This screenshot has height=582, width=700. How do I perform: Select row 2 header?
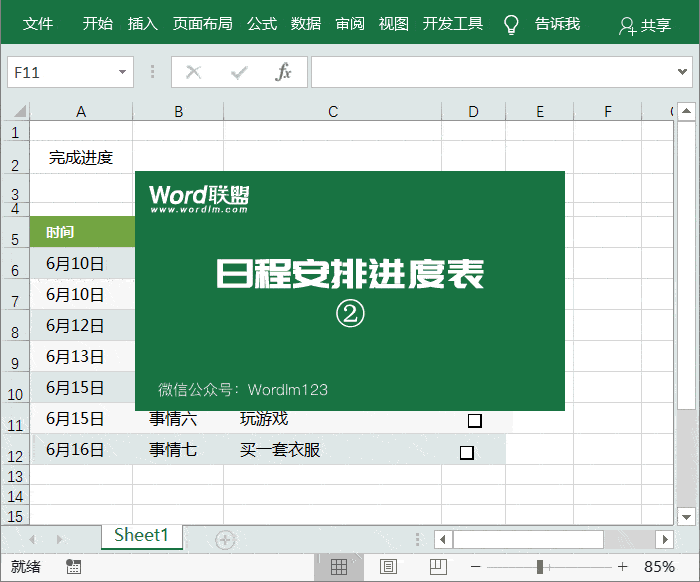[x=15, y=157]
